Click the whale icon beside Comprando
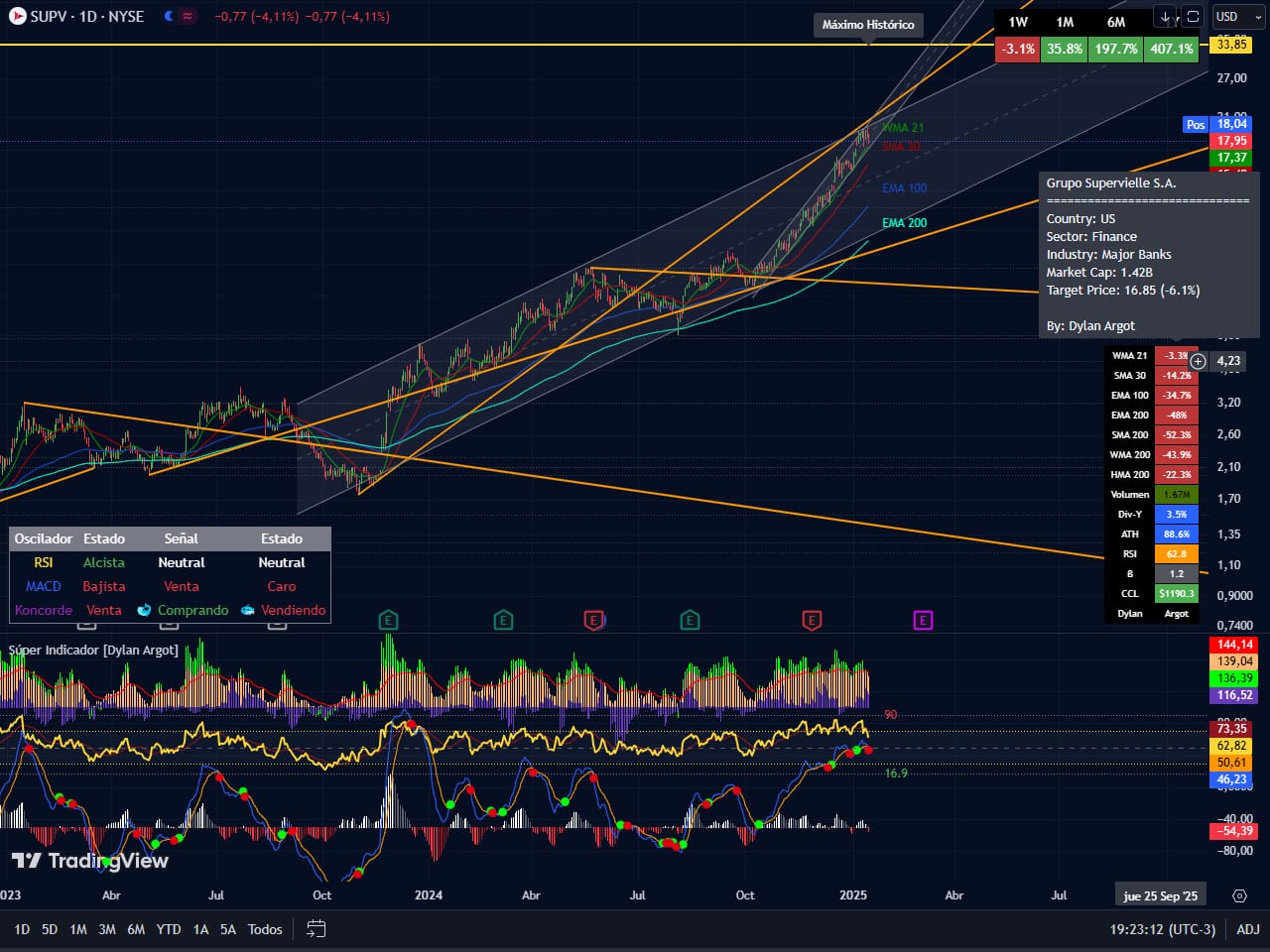Screen dimensions: 1270x952 [145, 610]
